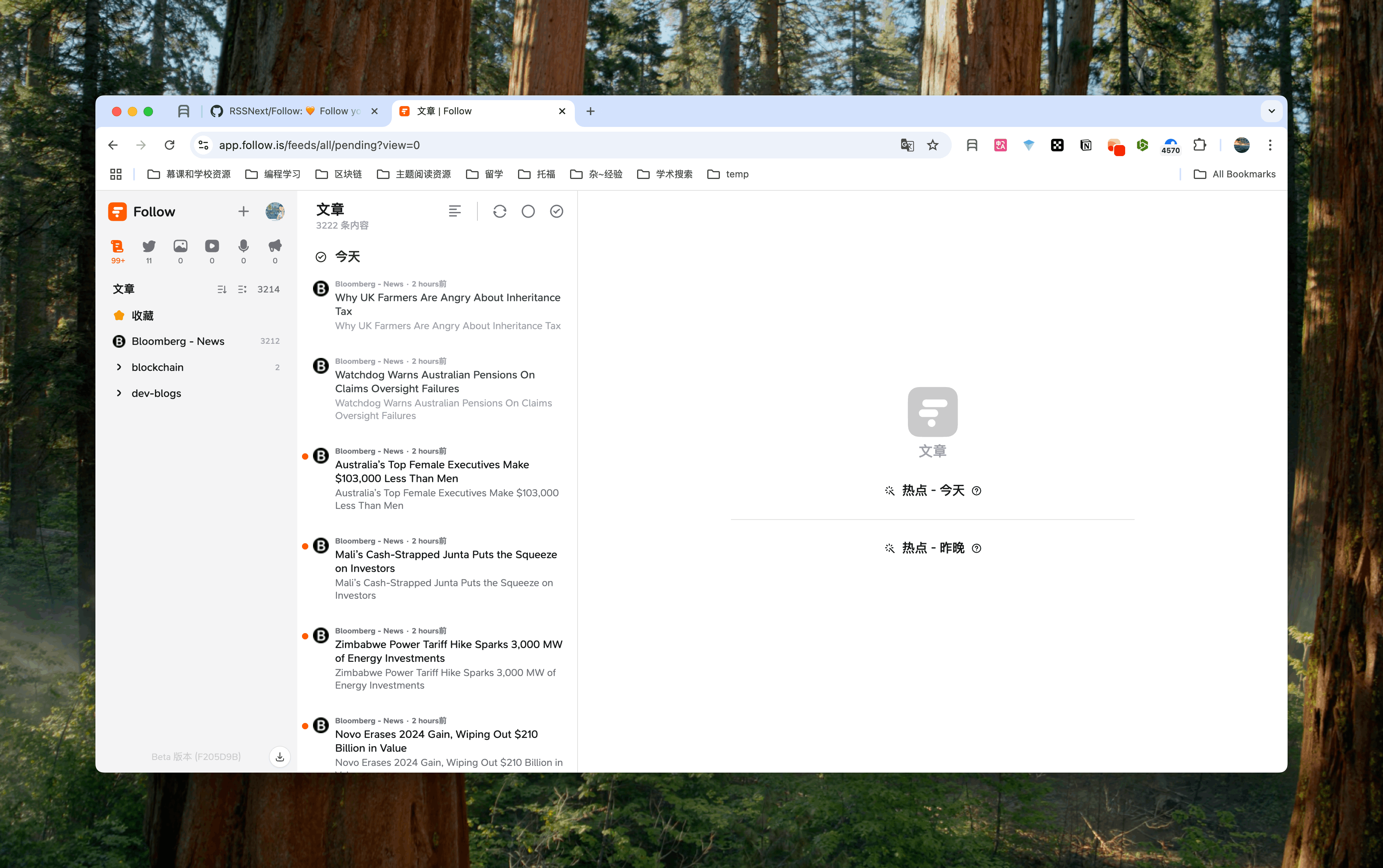1383x868 pixels.
Task: Show help for 热点 - 今天
Action: pos(977,491)
